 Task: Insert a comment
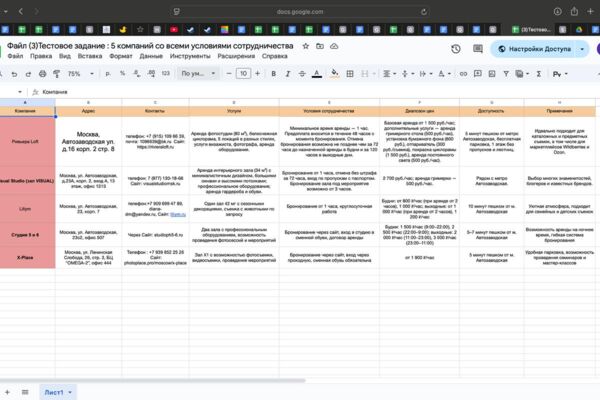tap(478, 74)
